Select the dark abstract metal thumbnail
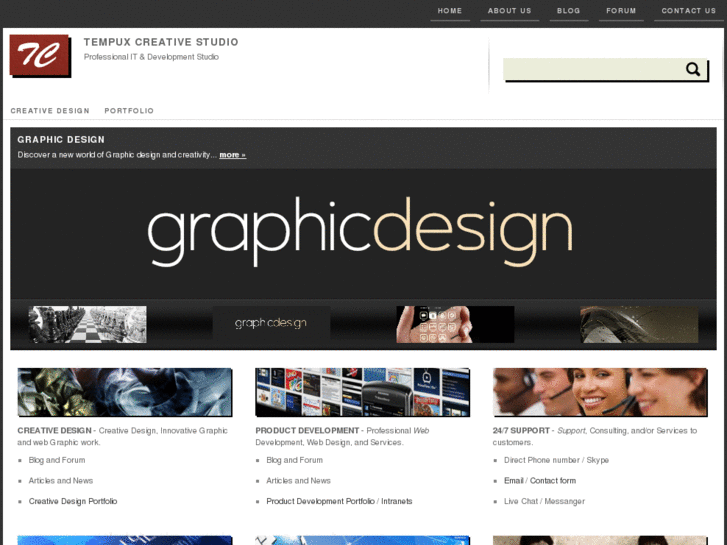 point(639,324)
